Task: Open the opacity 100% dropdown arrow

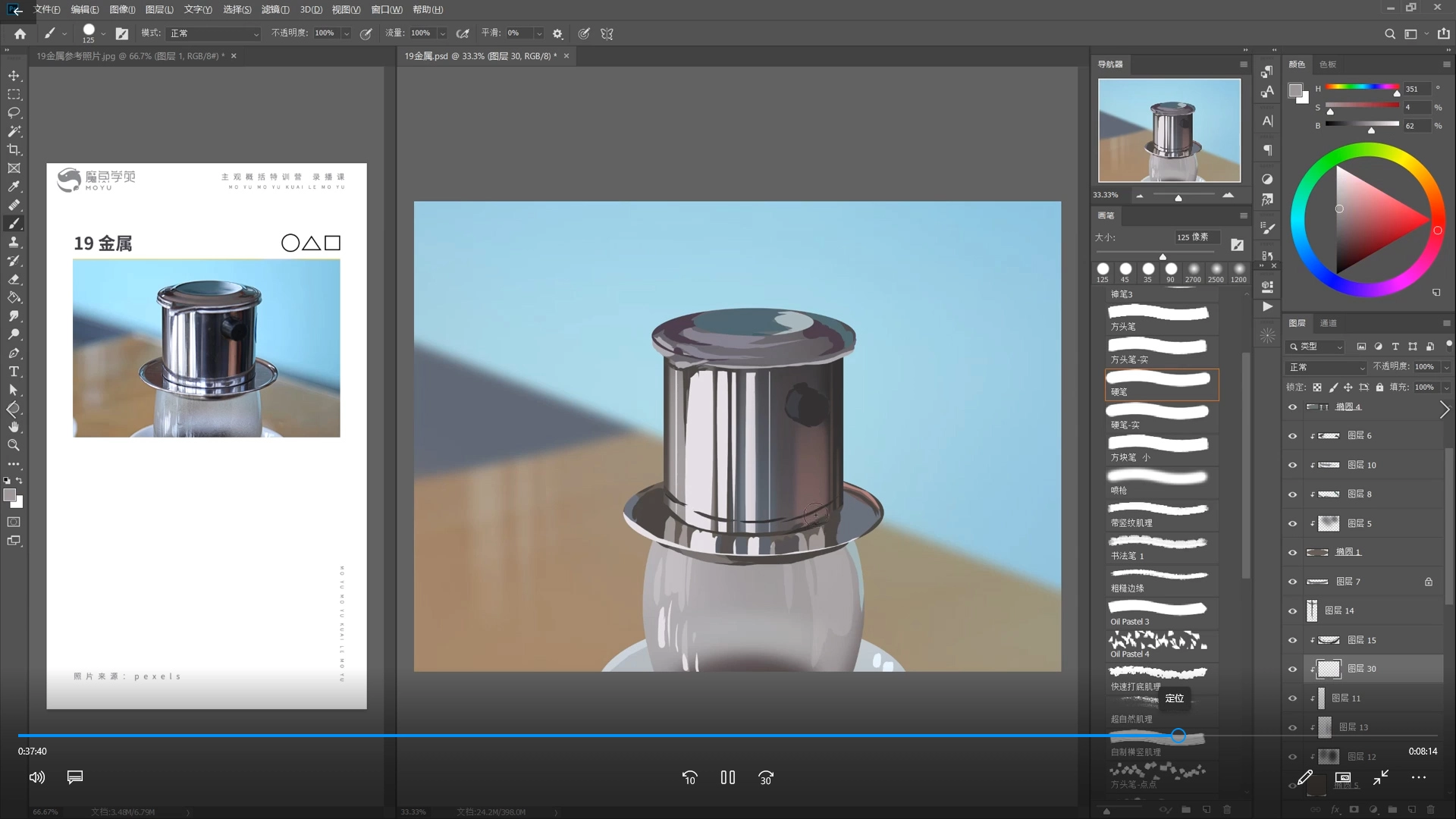Action: 347,33
